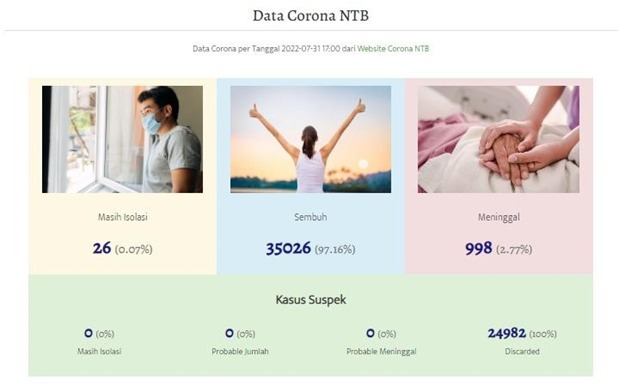Image resolution: width=619 pixels, height=386 pixels.
Task: Select the Sembuh card label
Action: (311, 217)
